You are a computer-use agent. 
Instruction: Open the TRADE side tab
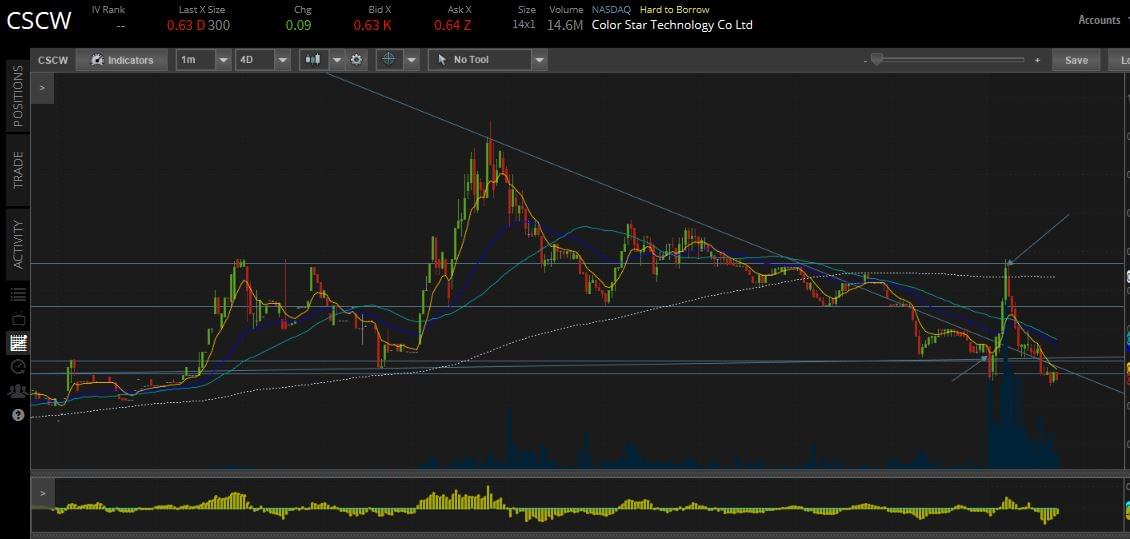tap(18, 169)
